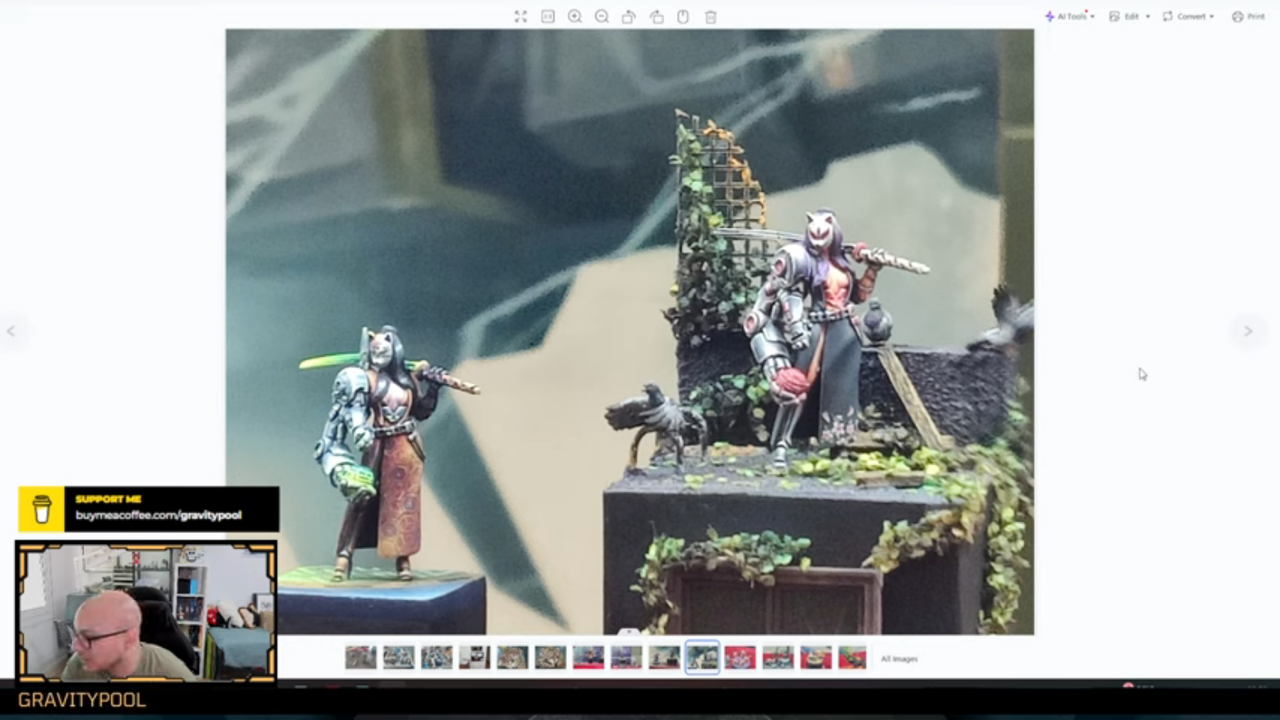Select the eighth filmstrip thumbnail
The width and height of the screenshot is (1280, 720).
pos(627,657)
